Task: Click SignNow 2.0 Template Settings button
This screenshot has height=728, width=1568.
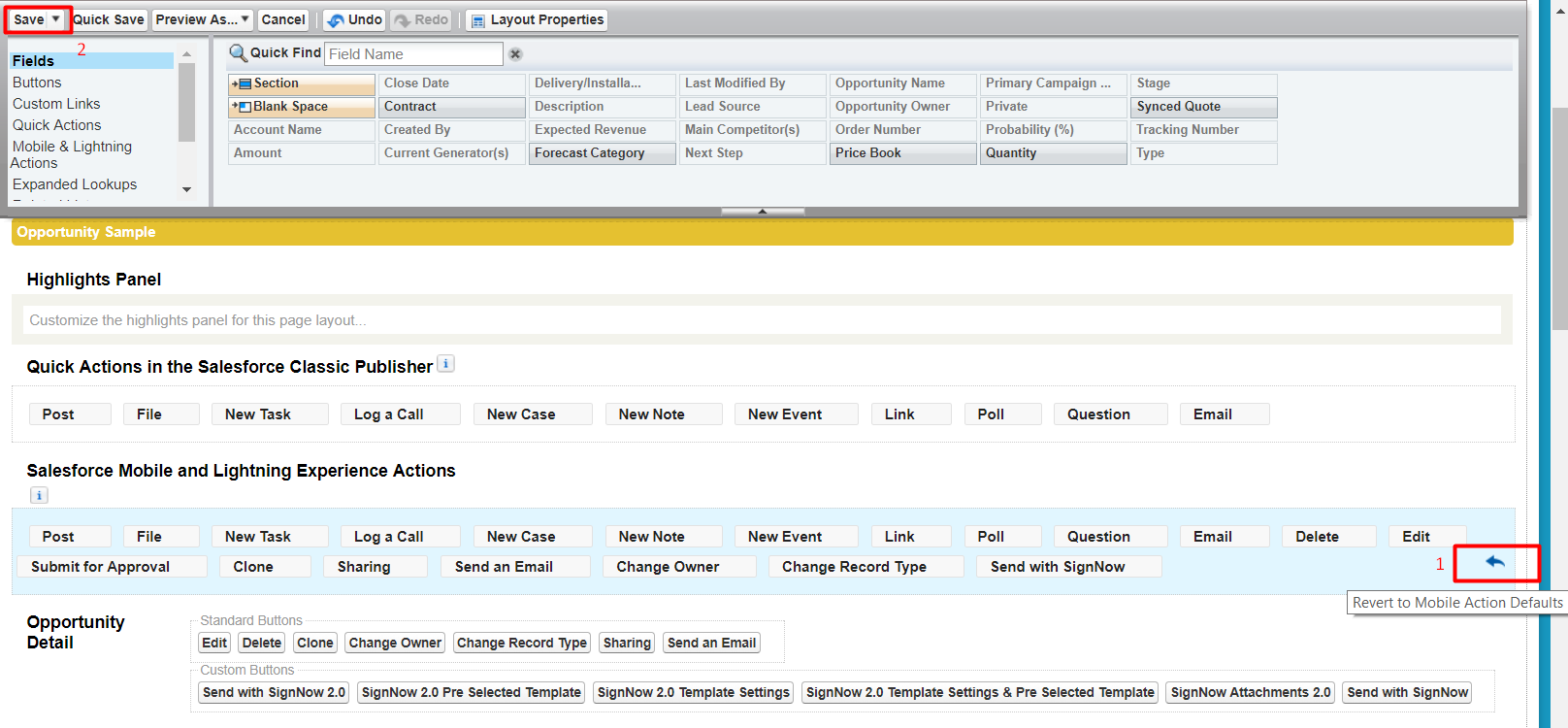Action: coord(693,692)
